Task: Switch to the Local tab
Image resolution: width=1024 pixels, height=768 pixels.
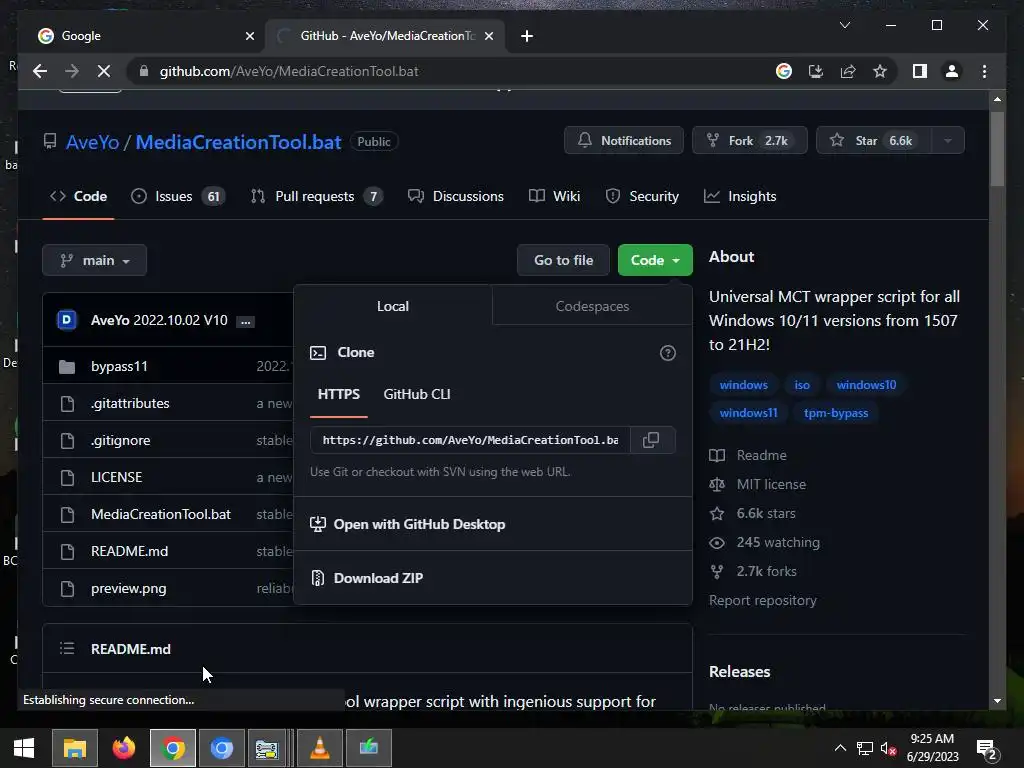Action: click(392, 306)
